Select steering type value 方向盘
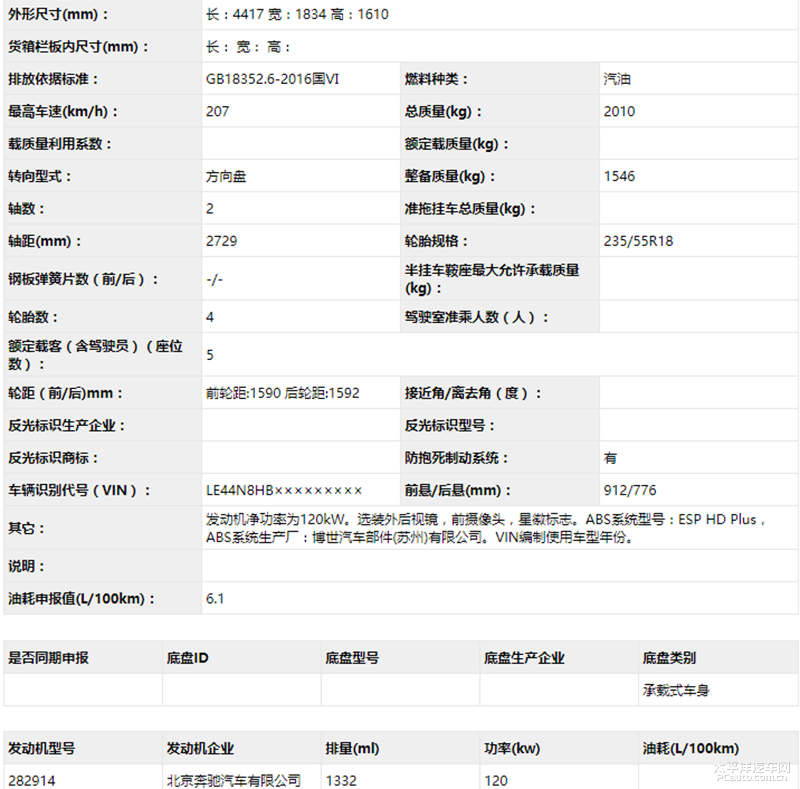This screenshot has height=789, width=800. (226, 177)
